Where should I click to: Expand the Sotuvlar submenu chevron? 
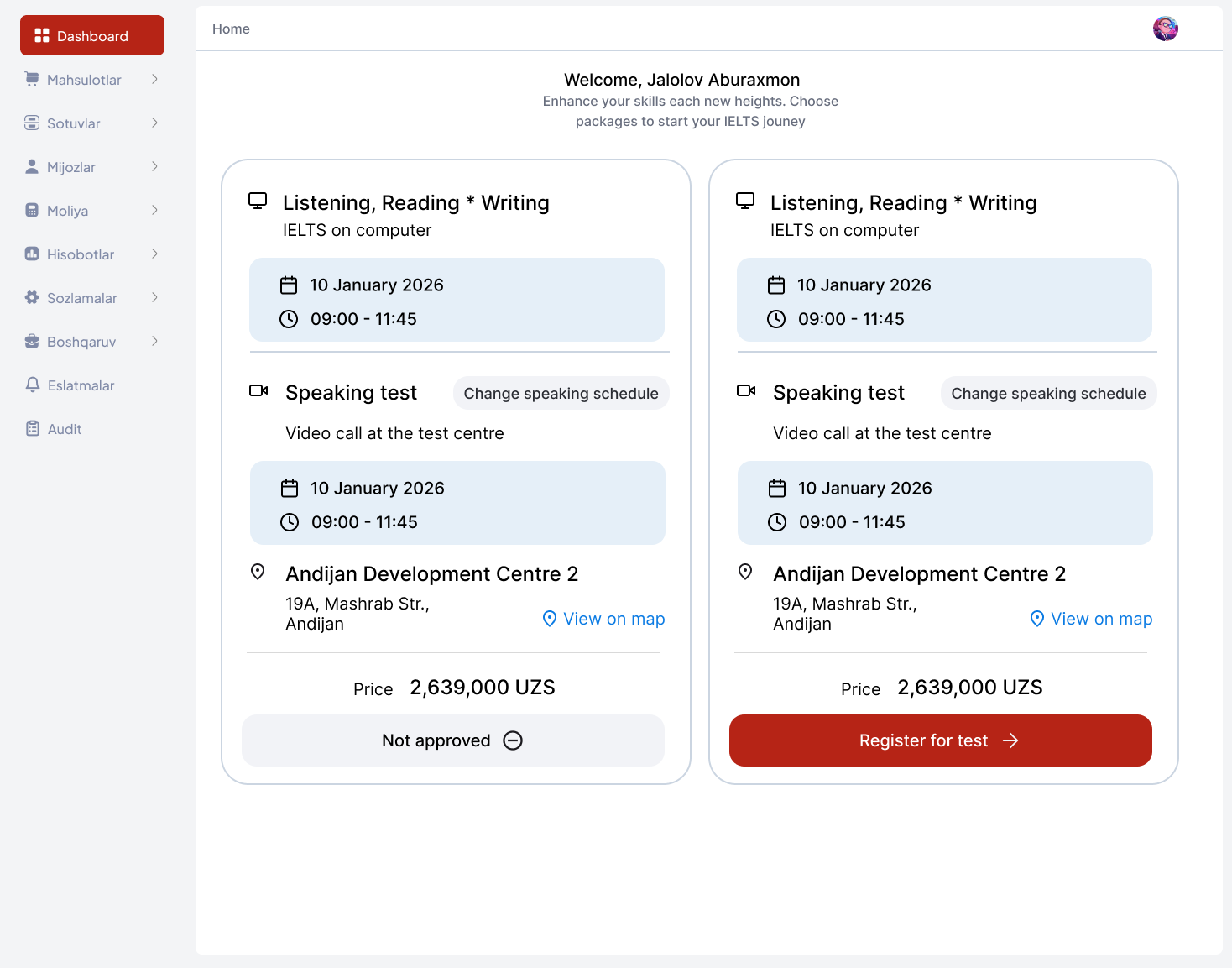tap(154, 123)
